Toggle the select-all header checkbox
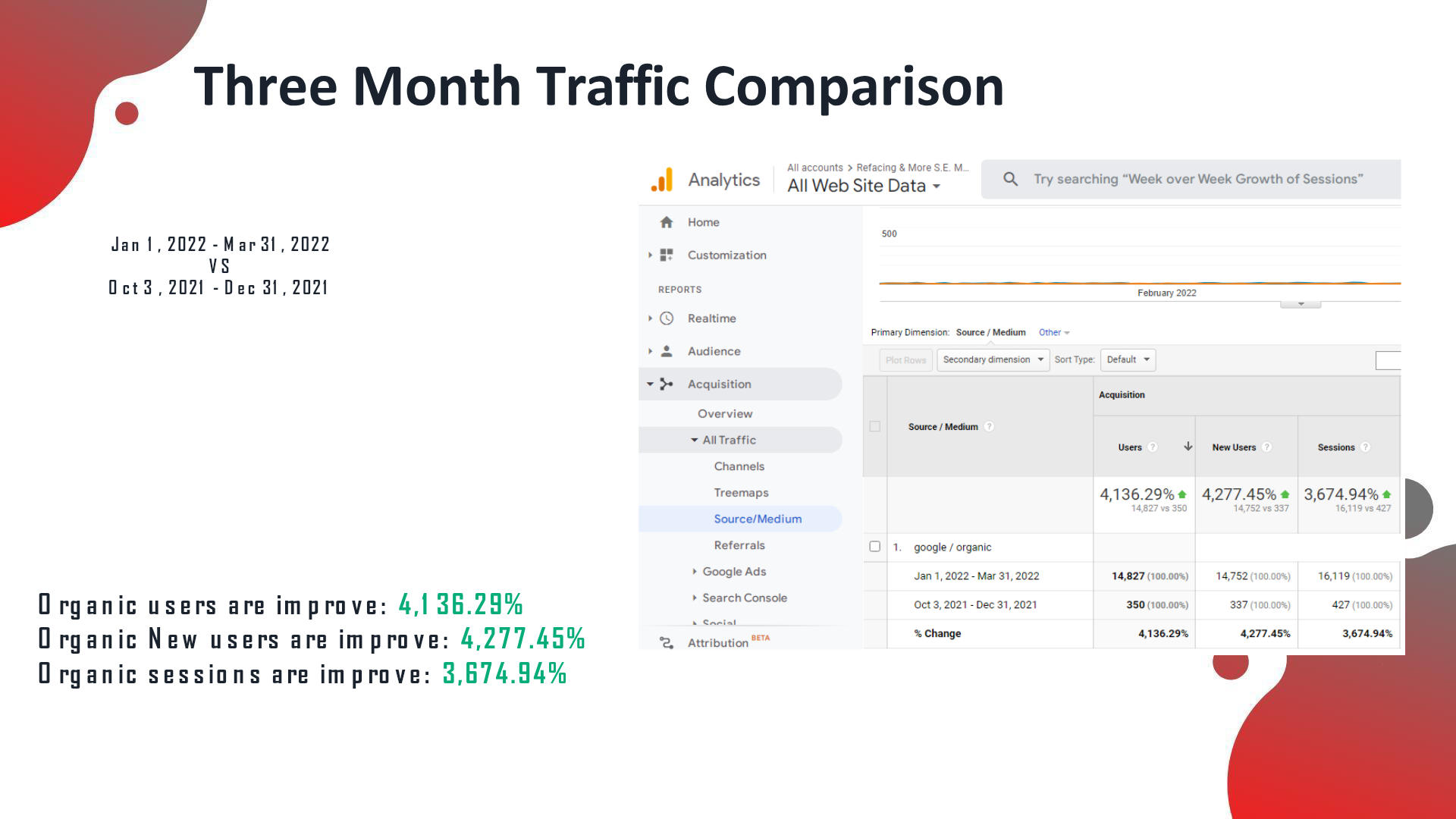 click(874, 427)
